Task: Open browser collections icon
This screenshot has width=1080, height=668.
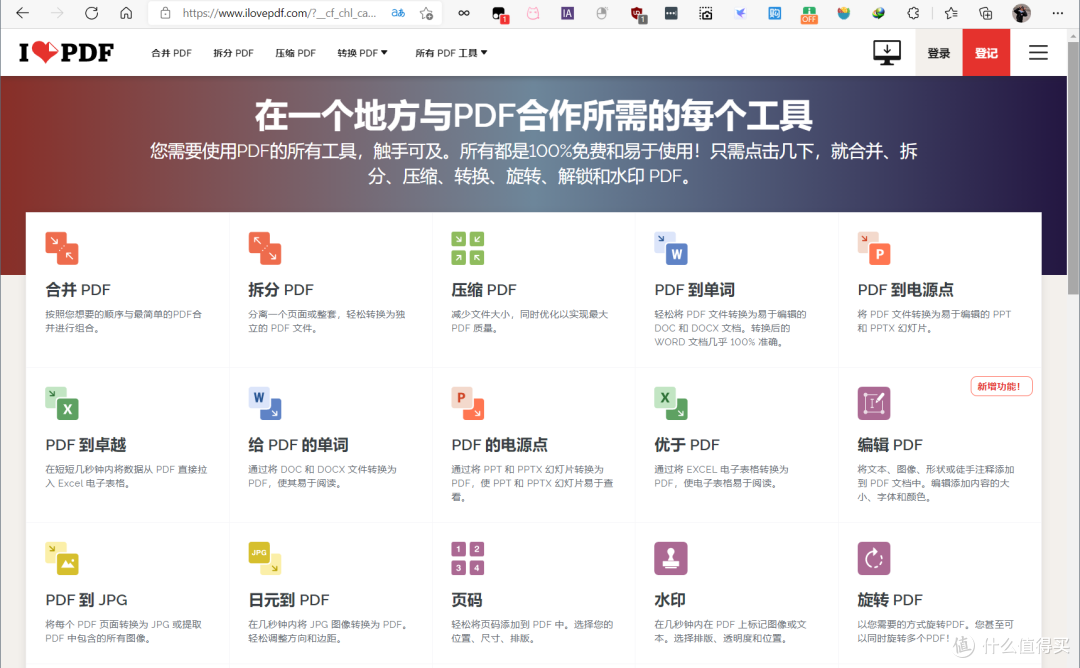Action: (x=986, y=13)
